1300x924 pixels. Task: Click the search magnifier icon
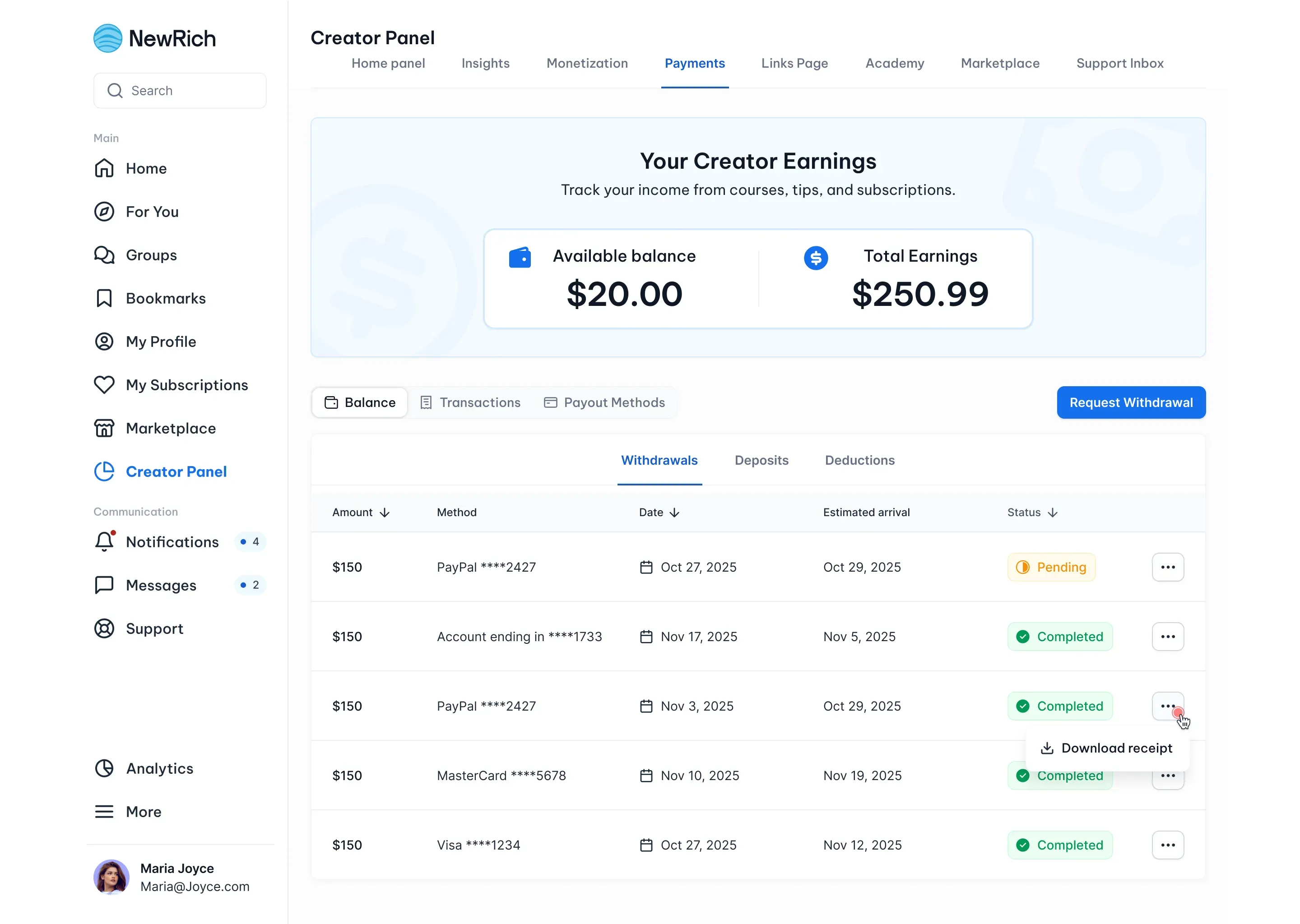[115, 91]
